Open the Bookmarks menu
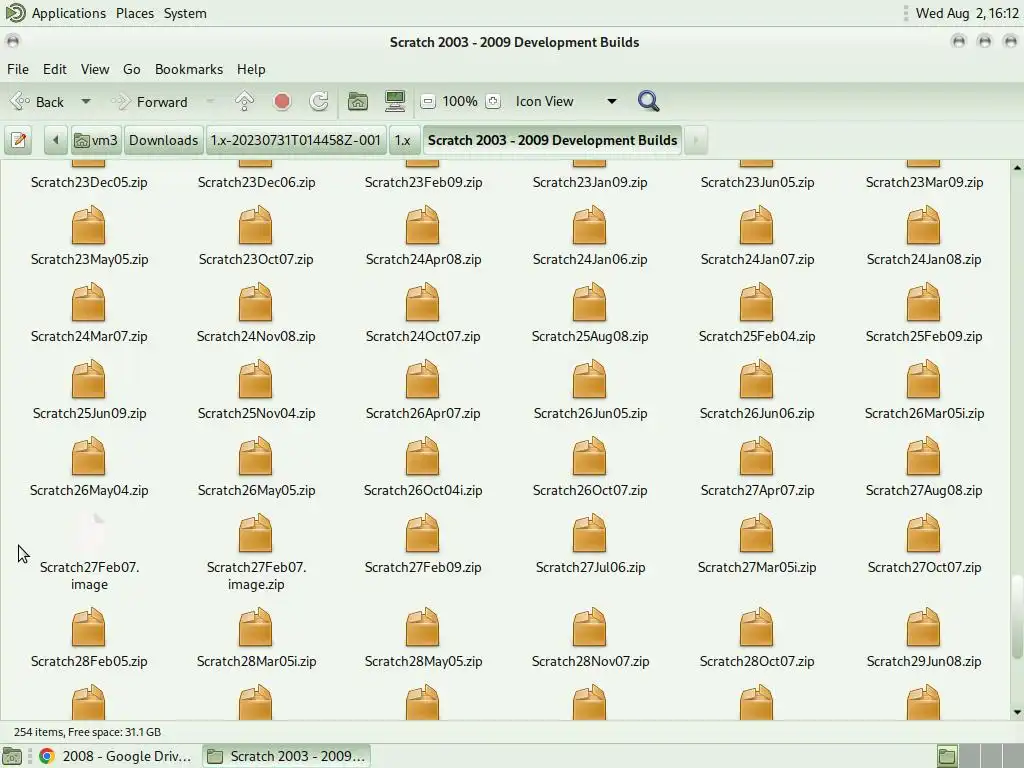The width and height of the screenshot is (1024, 768). [189, 69]
